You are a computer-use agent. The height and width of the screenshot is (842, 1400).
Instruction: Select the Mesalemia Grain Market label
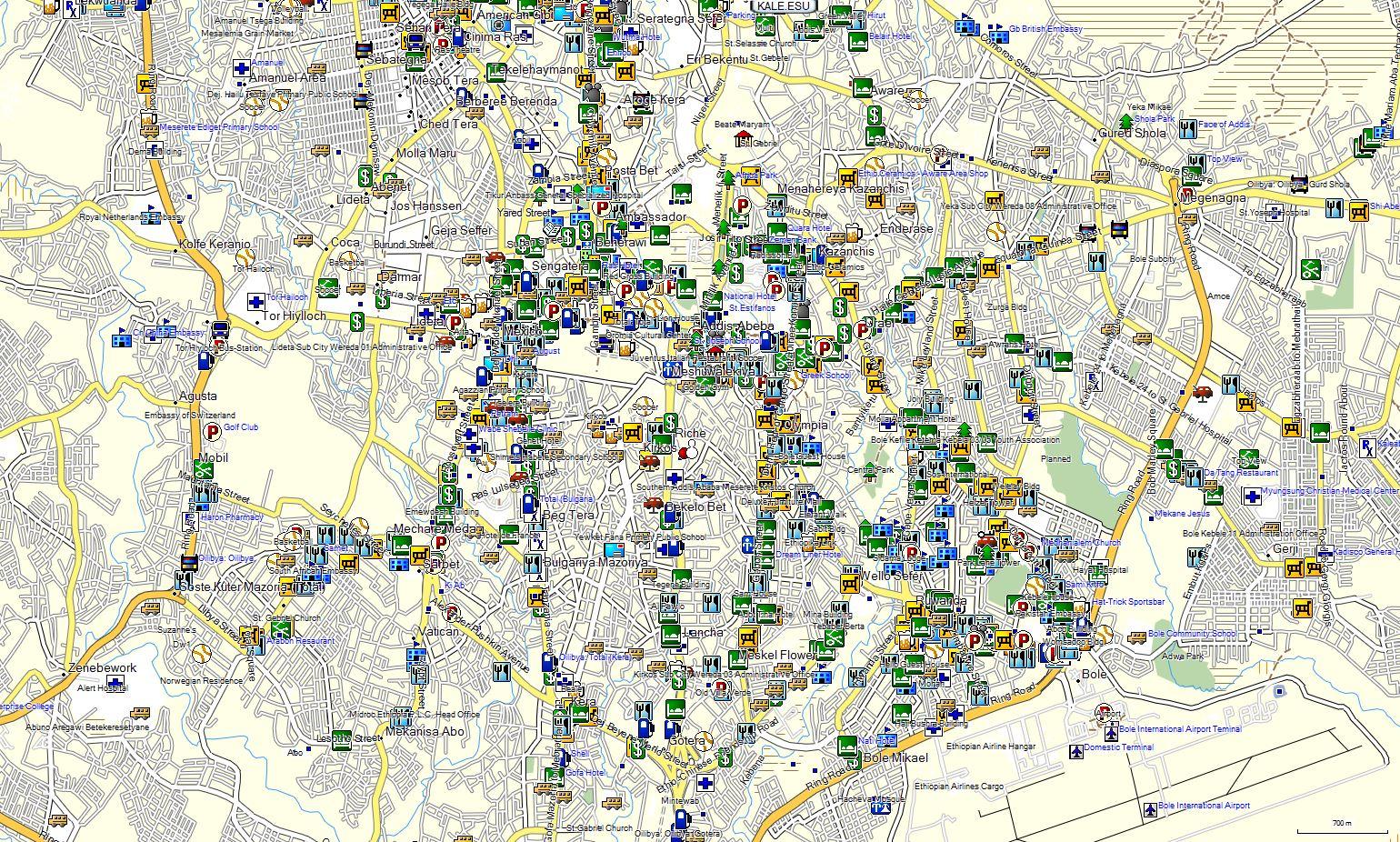click(x=248, y=34)
